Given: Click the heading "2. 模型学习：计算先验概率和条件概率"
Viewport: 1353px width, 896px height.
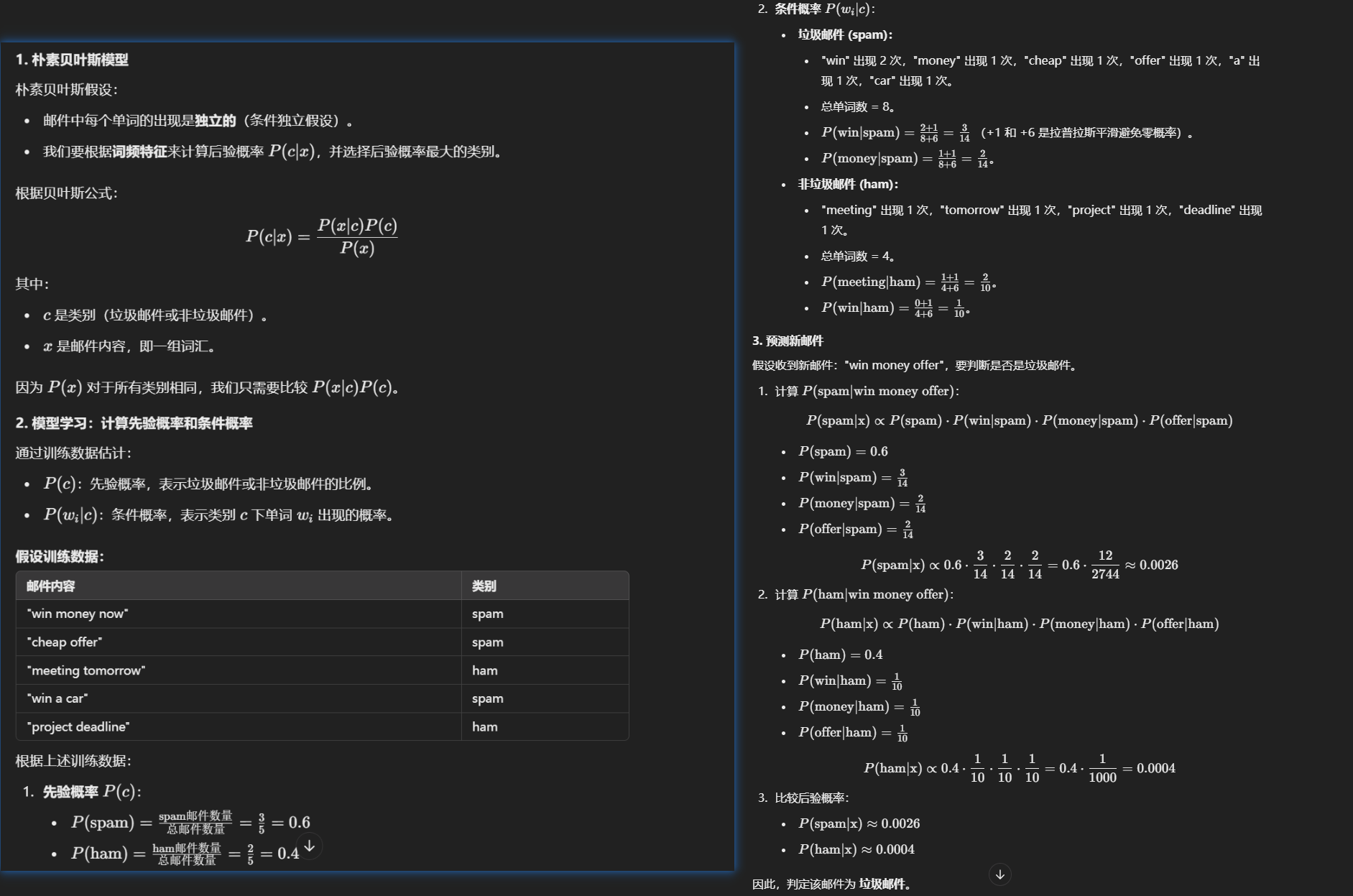Looking at the screenshot, I should tap(134, 423).
